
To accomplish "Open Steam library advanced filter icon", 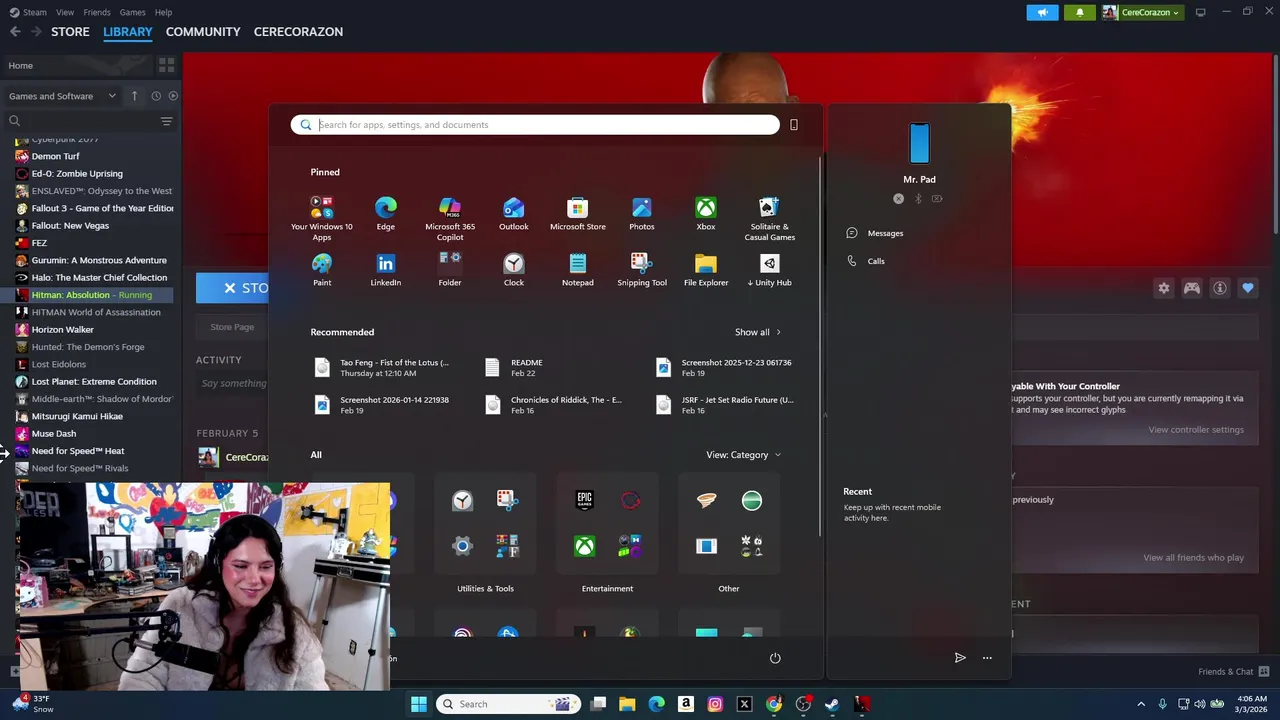I will click(x=166, y=121).
